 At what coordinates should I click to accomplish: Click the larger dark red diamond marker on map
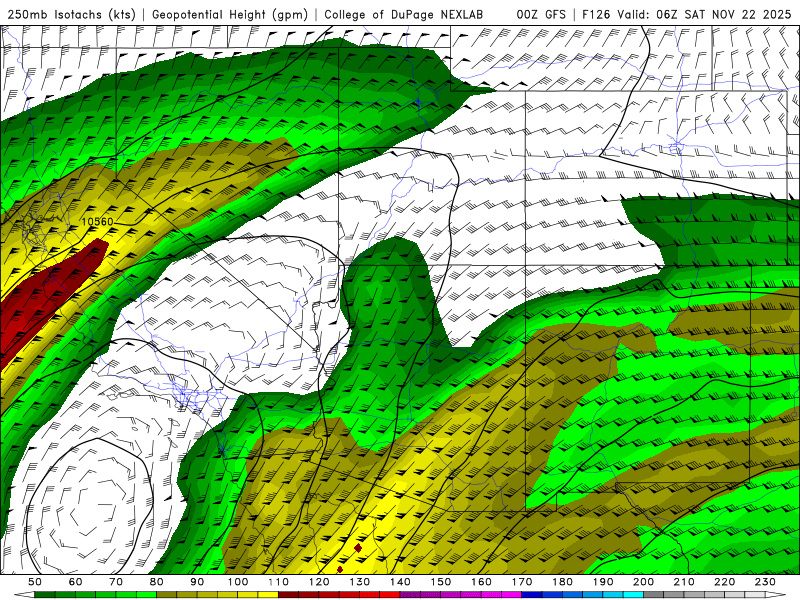tap(358, 548)
